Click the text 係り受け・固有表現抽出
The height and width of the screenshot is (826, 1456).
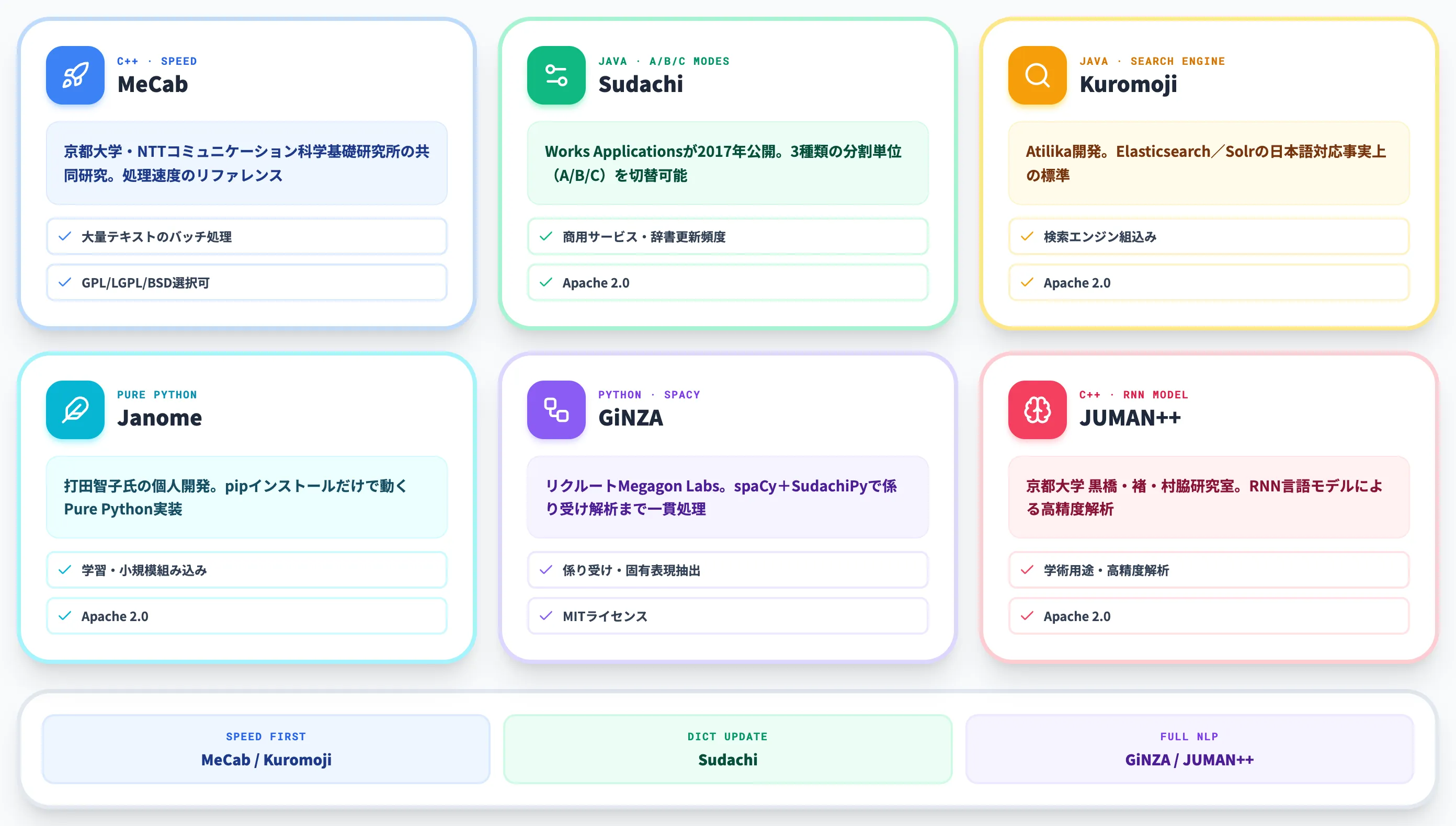click(x=632, y=570)
